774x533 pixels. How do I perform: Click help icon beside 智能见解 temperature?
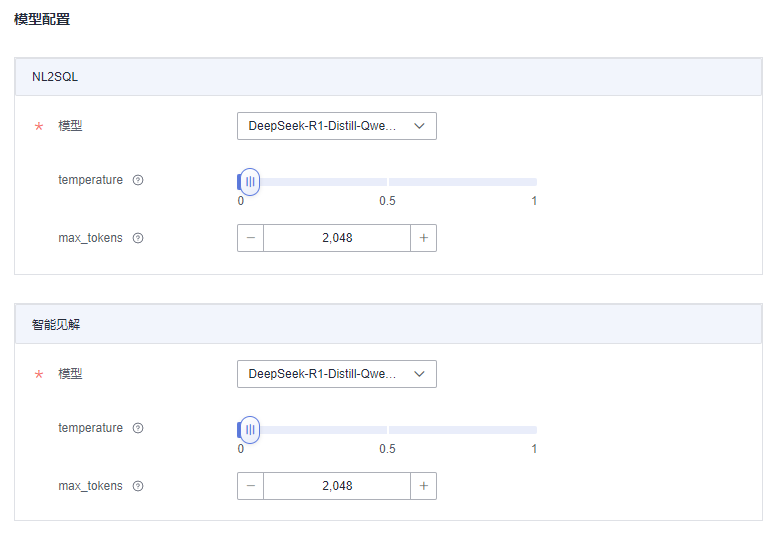pyautogui.click(x=138, y=429)
